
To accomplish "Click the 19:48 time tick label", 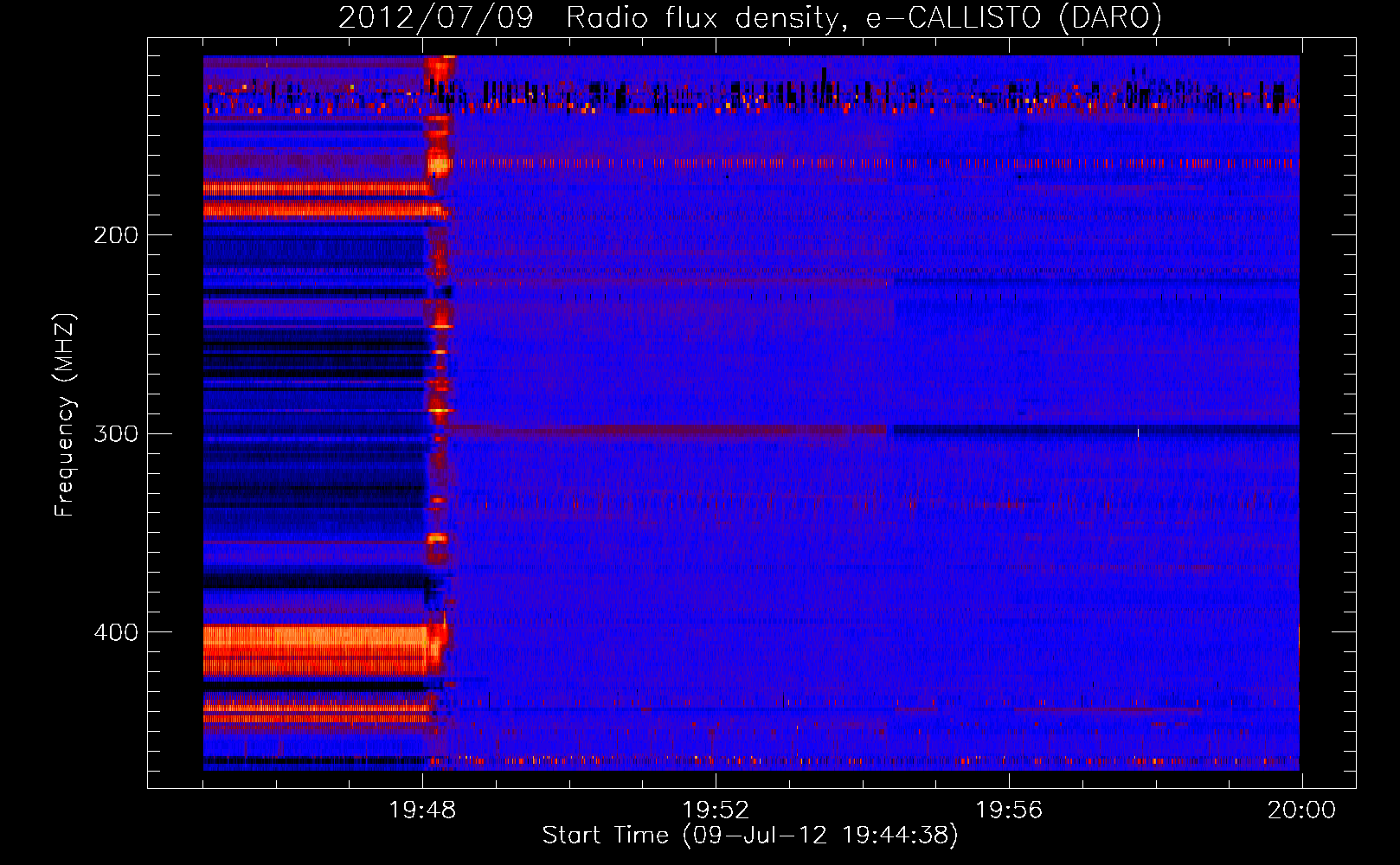I will [x=422, y=811].
